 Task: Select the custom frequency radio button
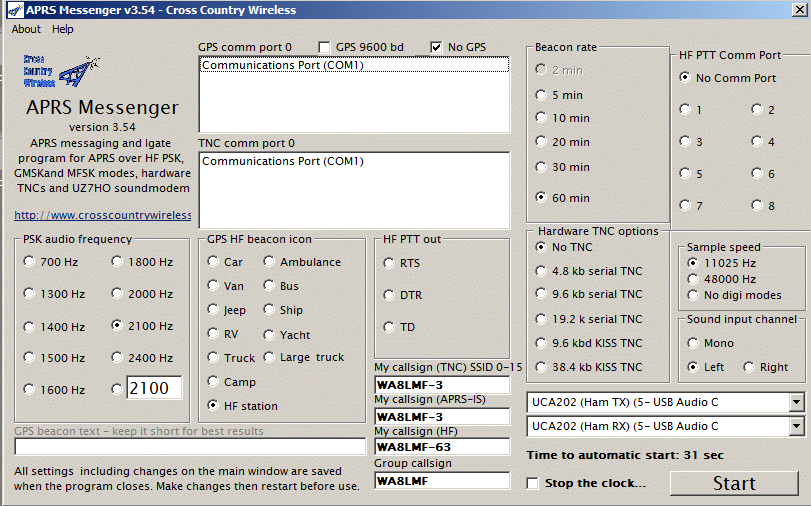click(117, 389)
